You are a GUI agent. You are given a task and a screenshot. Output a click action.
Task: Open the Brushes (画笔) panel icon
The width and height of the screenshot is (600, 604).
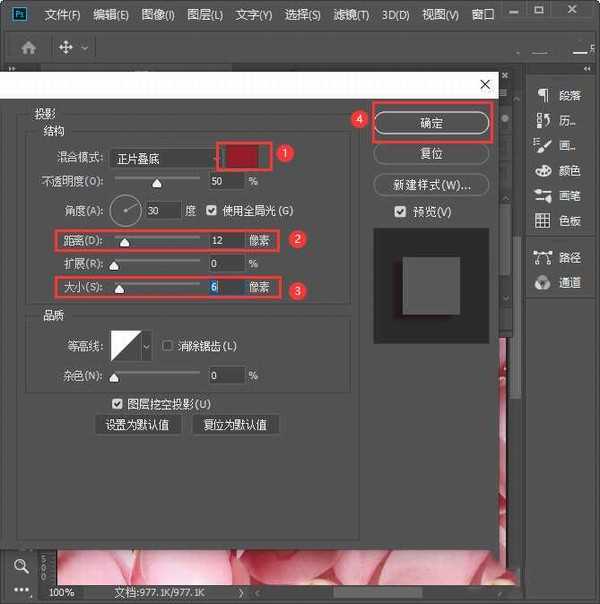pyautogui.click(x=543, y=195)
